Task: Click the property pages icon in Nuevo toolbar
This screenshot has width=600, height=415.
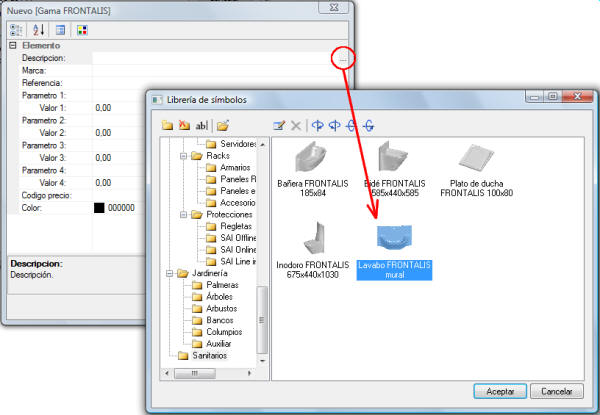Action: point(60,30)
